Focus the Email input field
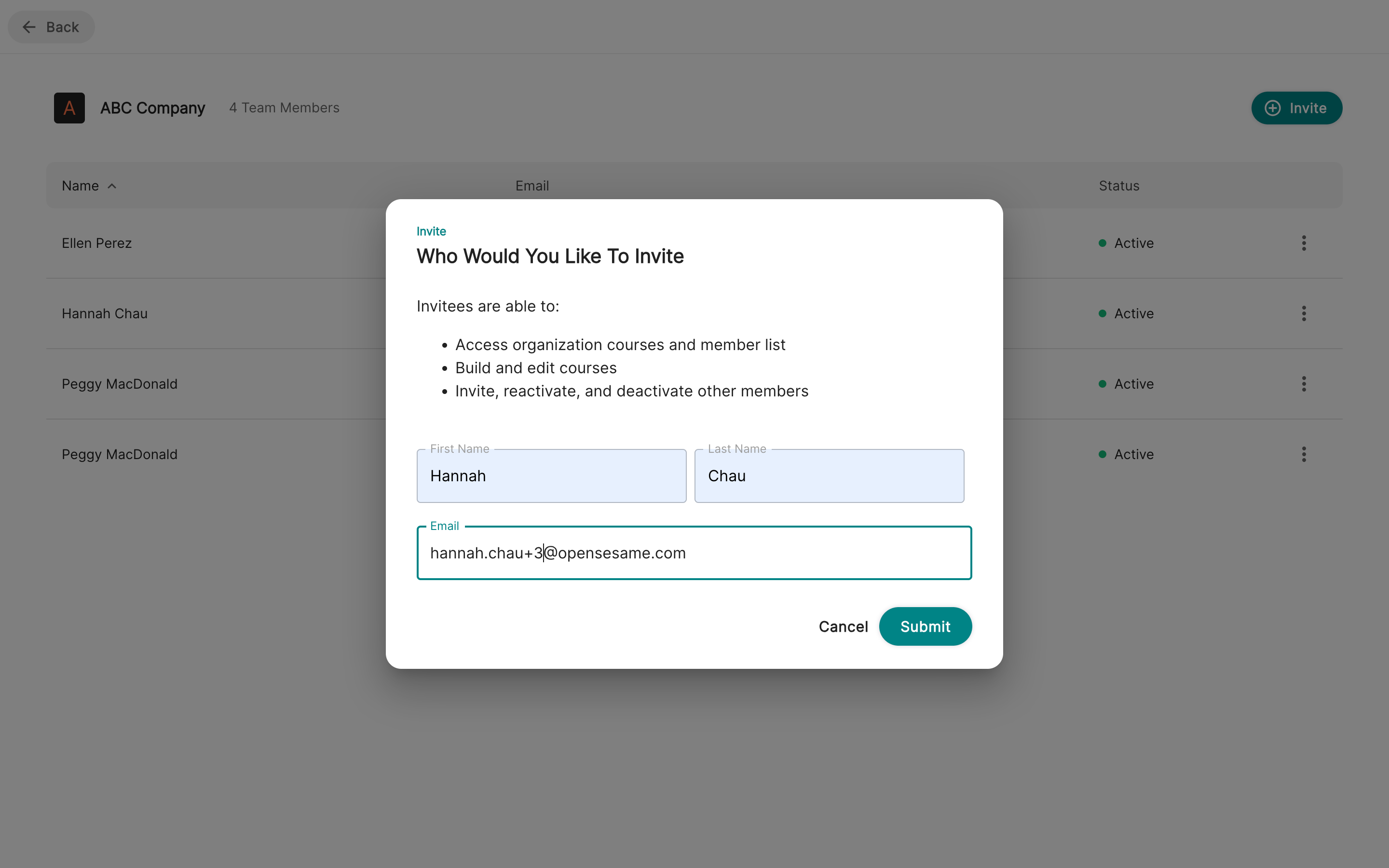This screenshot has height=868, width=1389. (694, 553)
